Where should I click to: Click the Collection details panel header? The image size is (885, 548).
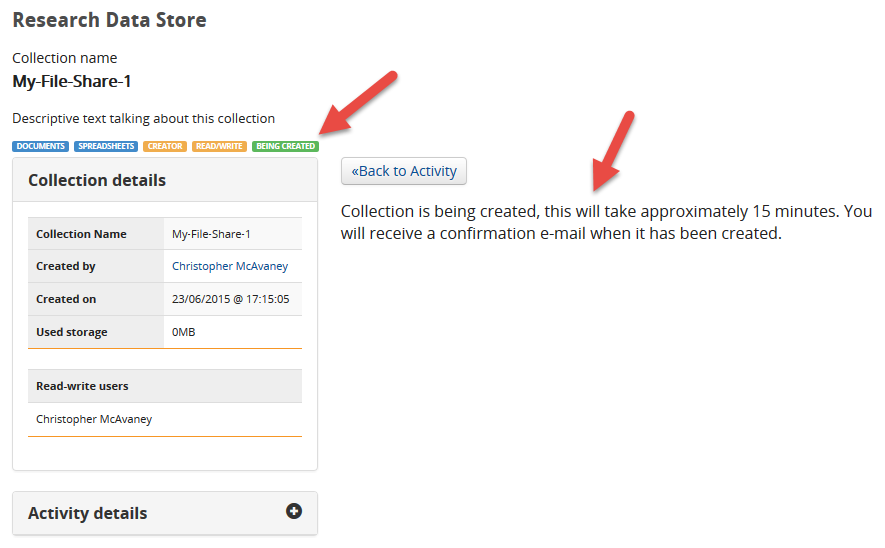pos(165,180)
